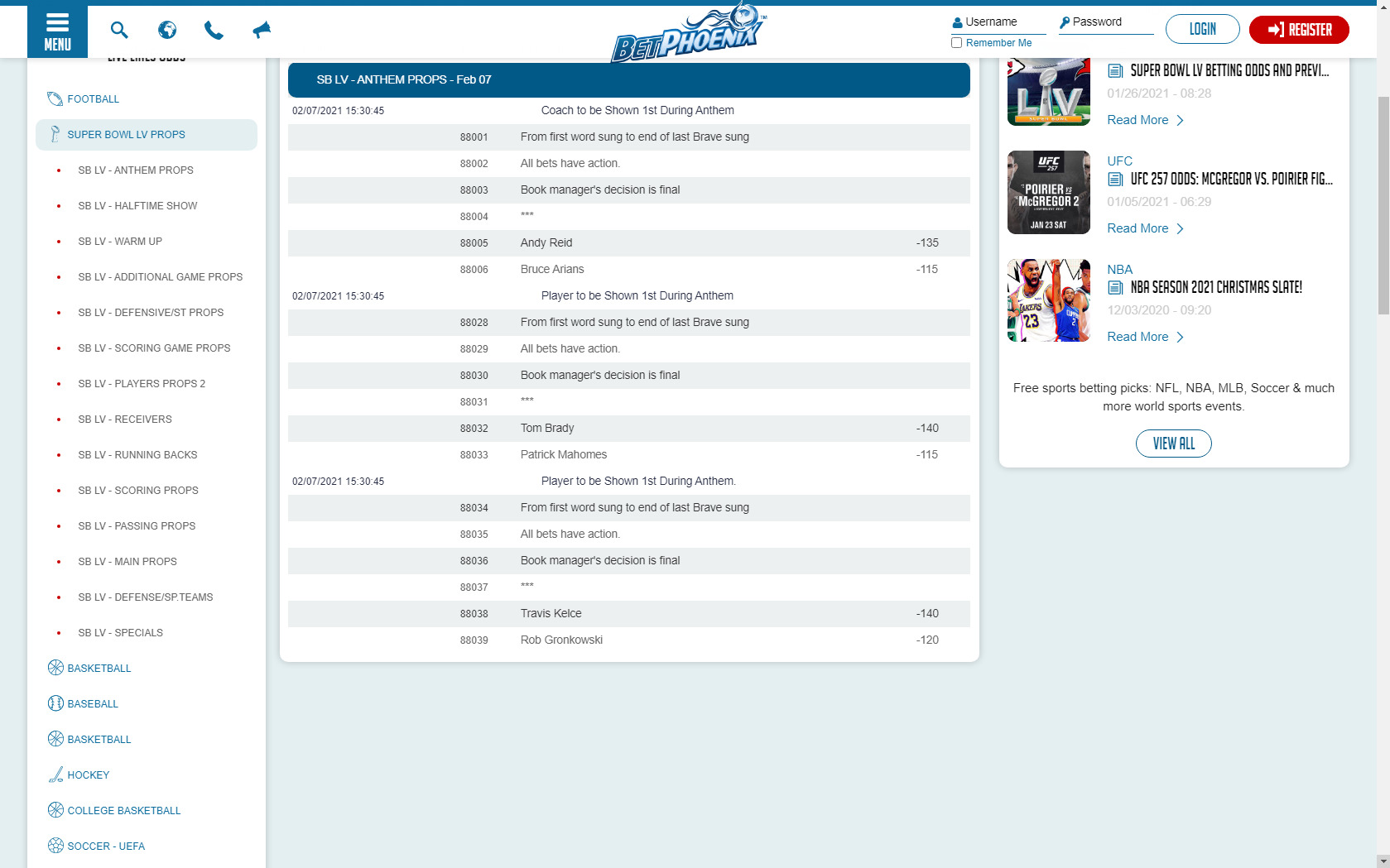Open Read More for NBA Christmas slate

point(1146,337)
